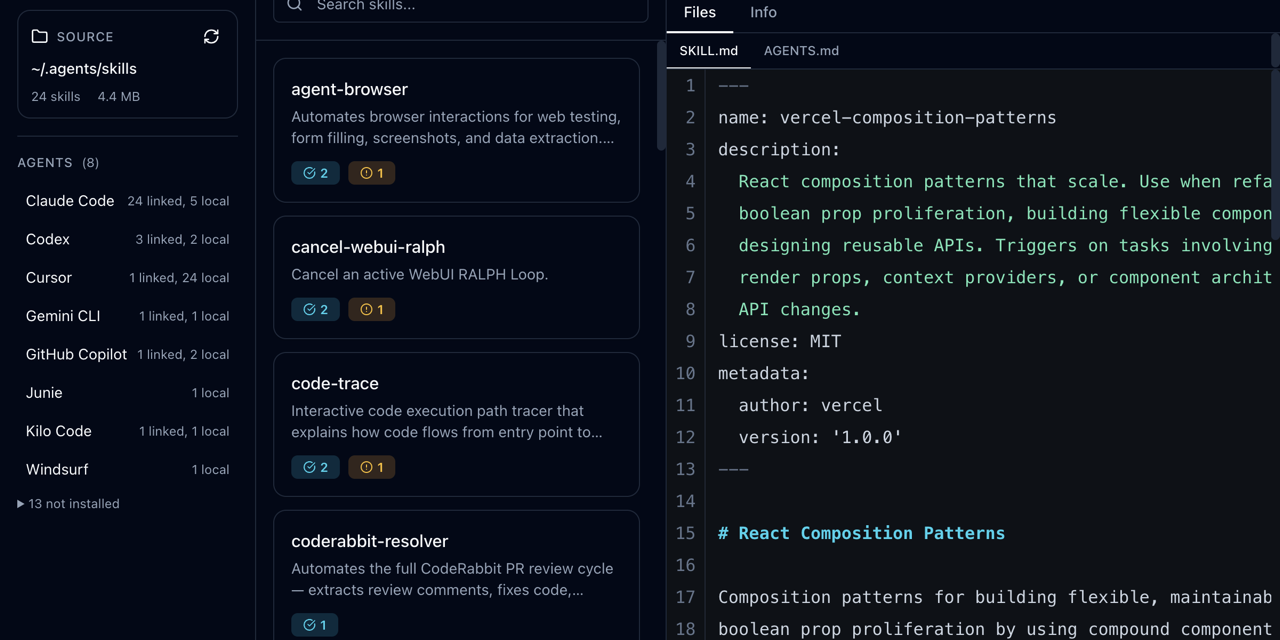This screenshot has width=1280, height=640.
Task: Click the 'metadata:' line in SKILL.md
Action: click(x=764, y=374)
